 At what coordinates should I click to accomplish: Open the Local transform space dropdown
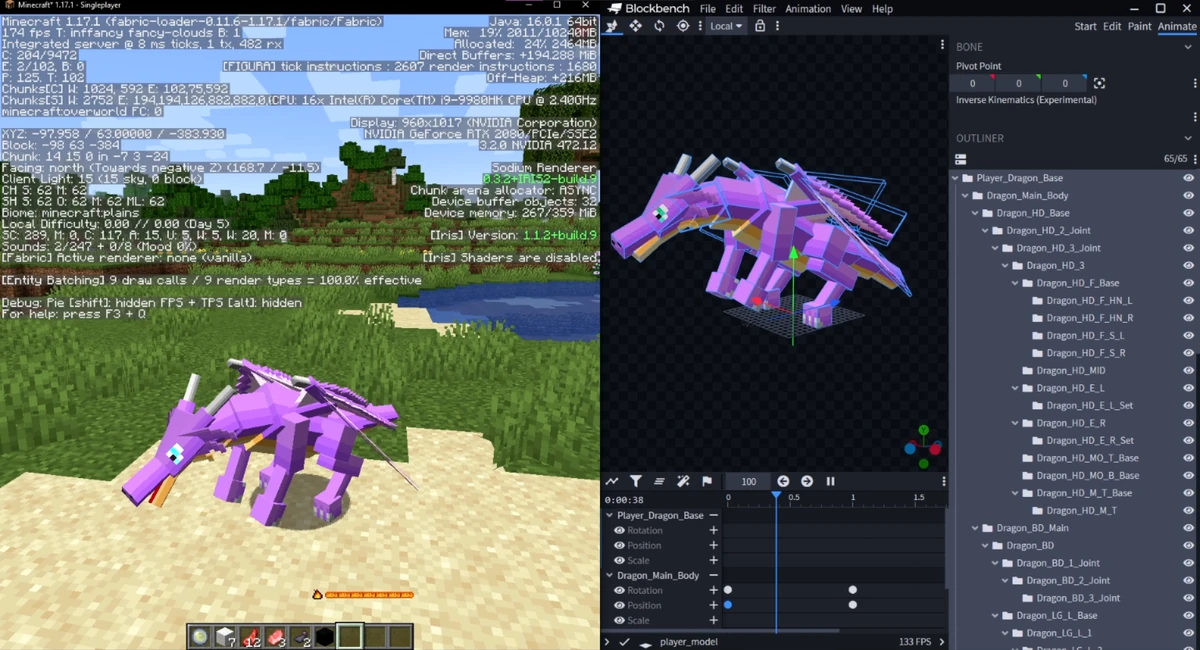coord(728,26)
